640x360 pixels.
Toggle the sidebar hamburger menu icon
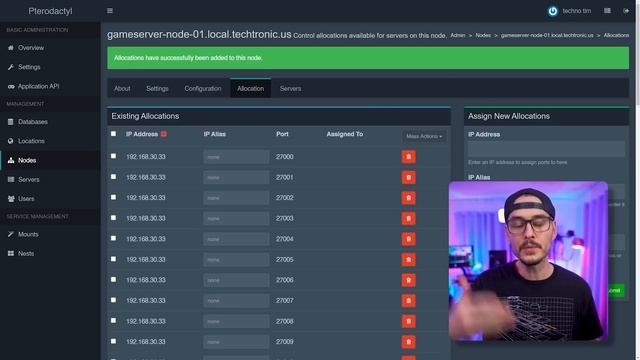(110, 11)
